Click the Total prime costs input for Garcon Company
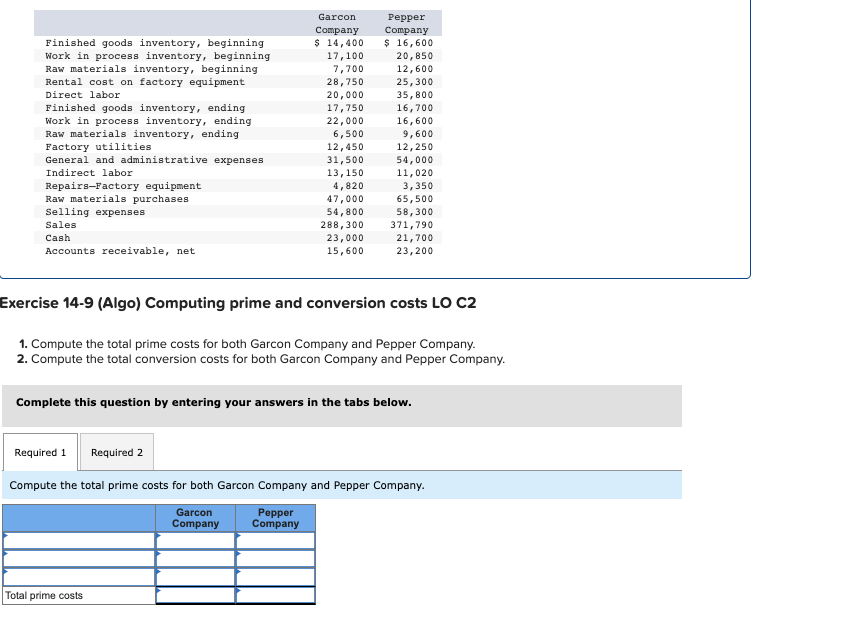 coord(195,594)
